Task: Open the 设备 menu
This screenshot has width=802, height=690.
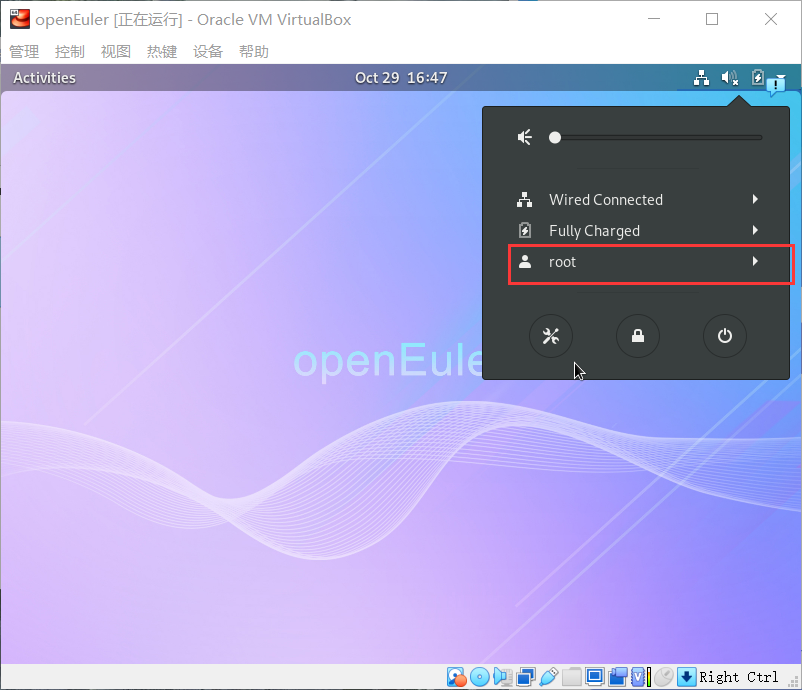Action: tap(208, 51)
